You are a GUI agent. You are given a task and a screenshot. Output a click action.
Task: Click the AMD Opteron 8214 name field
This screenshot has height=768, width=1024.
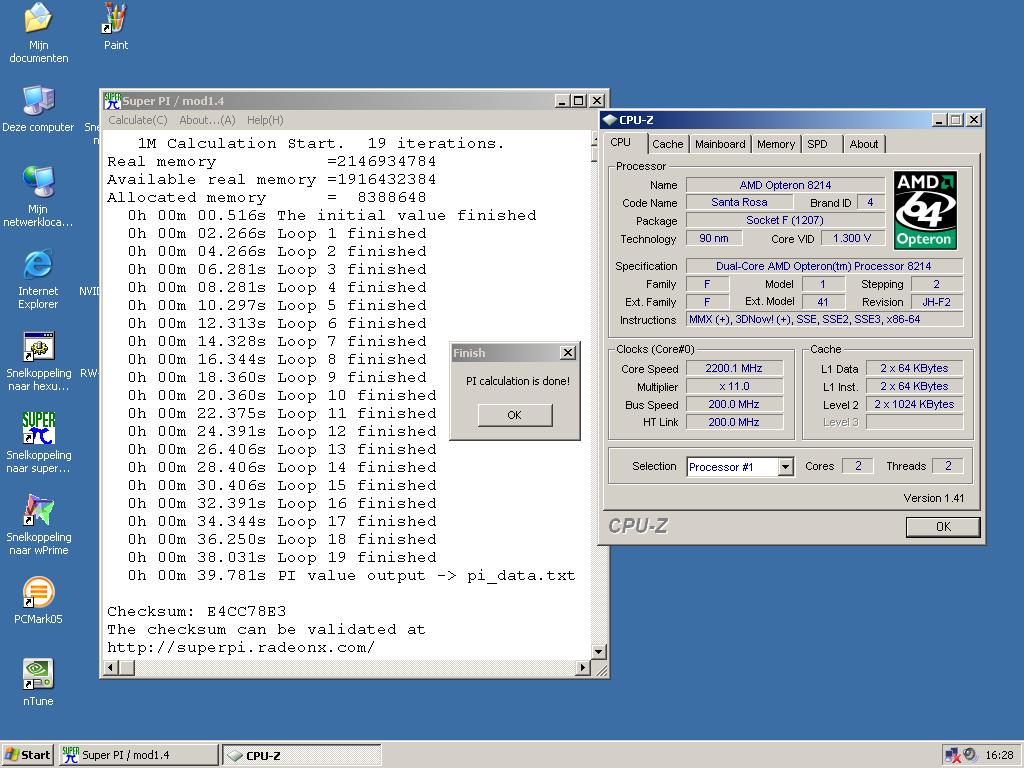[785, 185]
